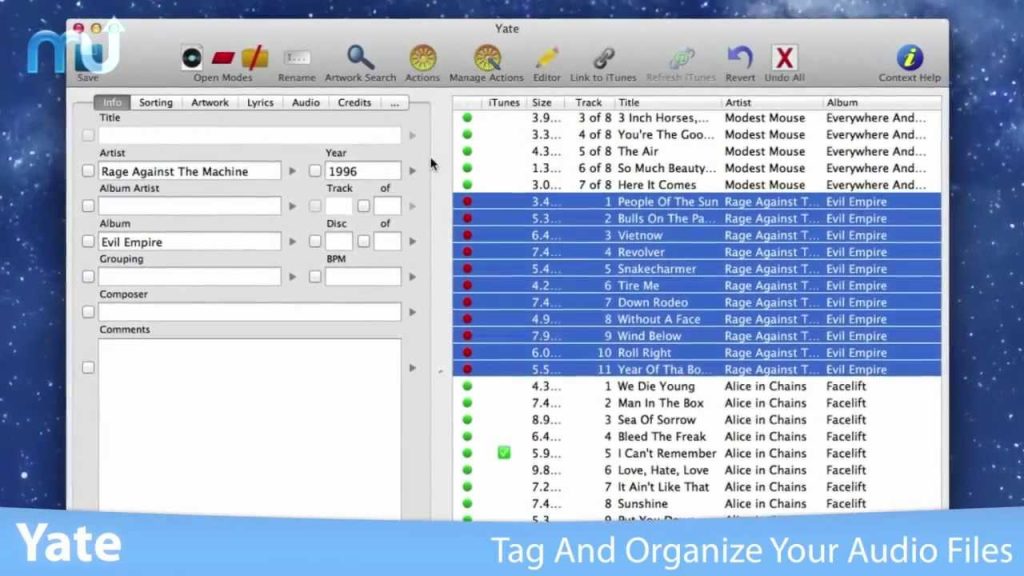Click the Revert arrow icon
1024x576 pixels.
pyautogui.click(x=740, y=57)
